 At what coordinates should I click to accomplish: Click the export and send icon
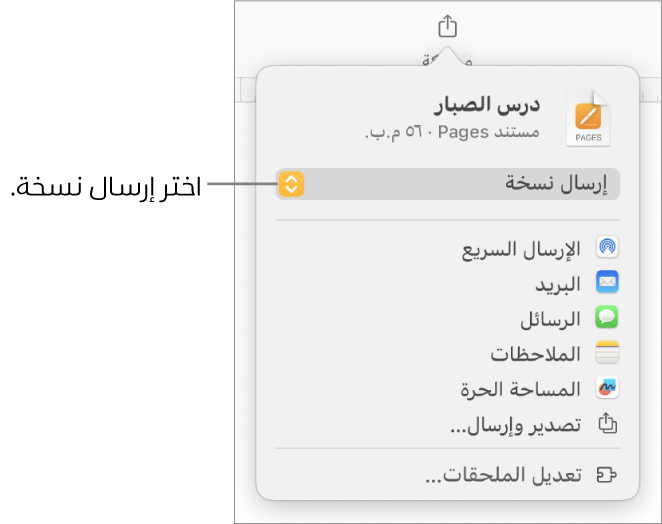pos(608,424)
